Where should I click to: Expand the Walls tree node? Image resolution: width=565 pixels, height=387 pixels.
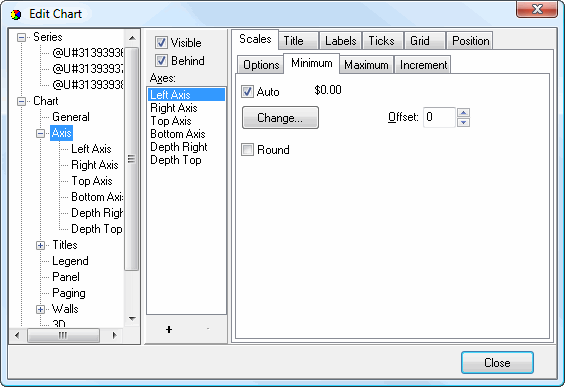(x=40, y=310)
